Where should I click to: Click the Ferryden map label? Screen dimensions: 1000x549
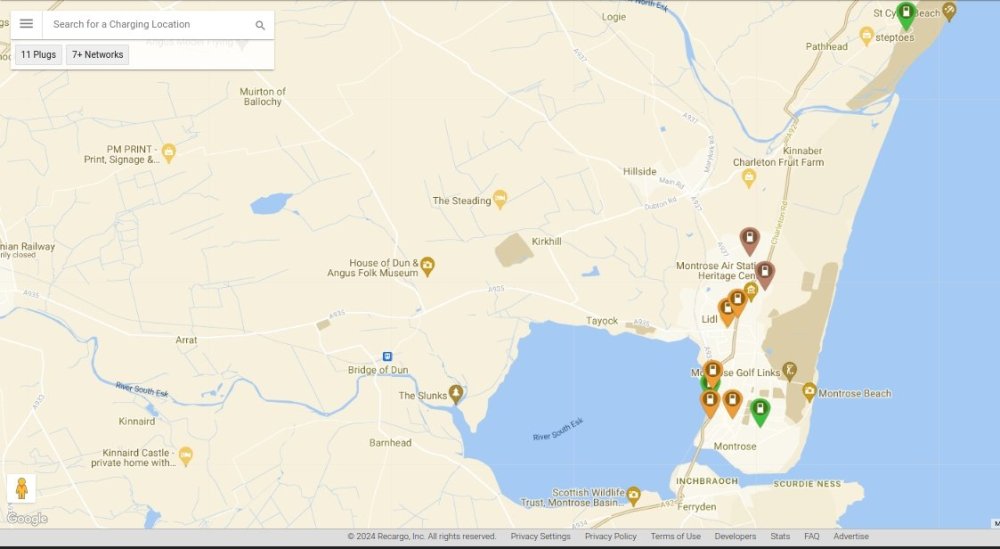(696, 507)
